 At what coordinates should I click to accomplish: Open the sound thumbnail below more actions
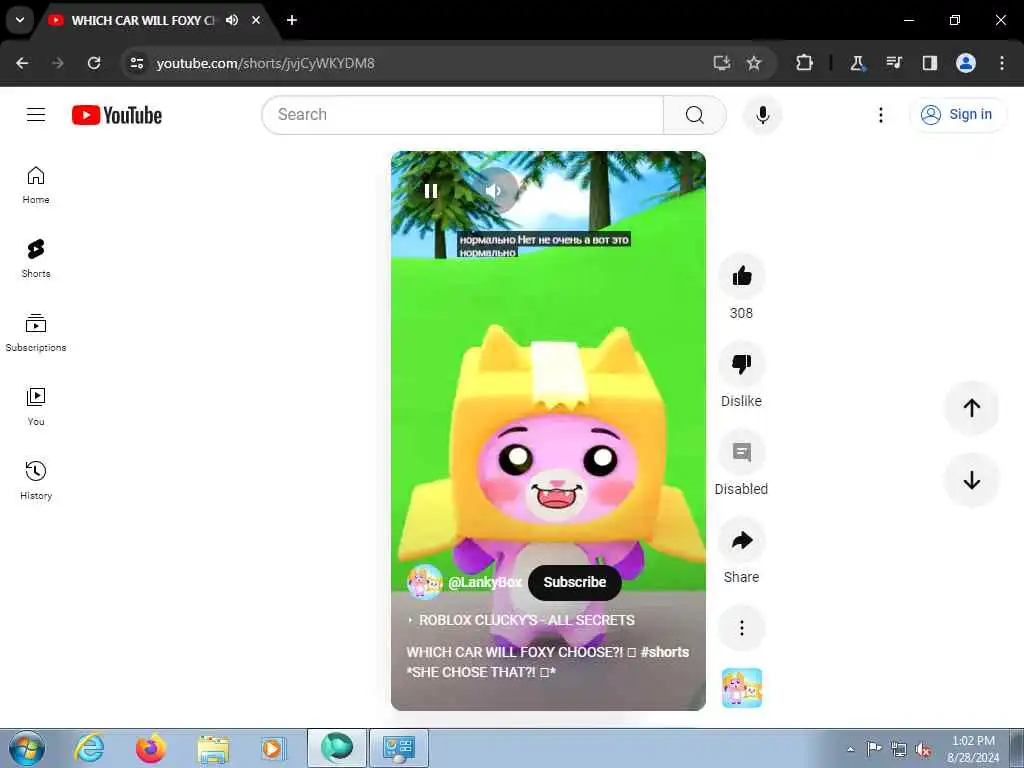[x=742, y=688]
